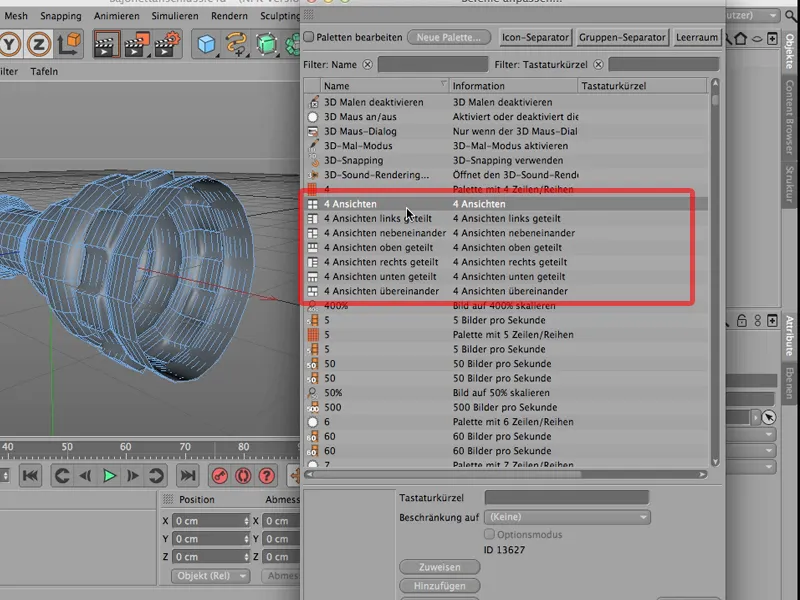Click the X position 0 cm field
Screen dimensions: 800x600
(210, 521)
